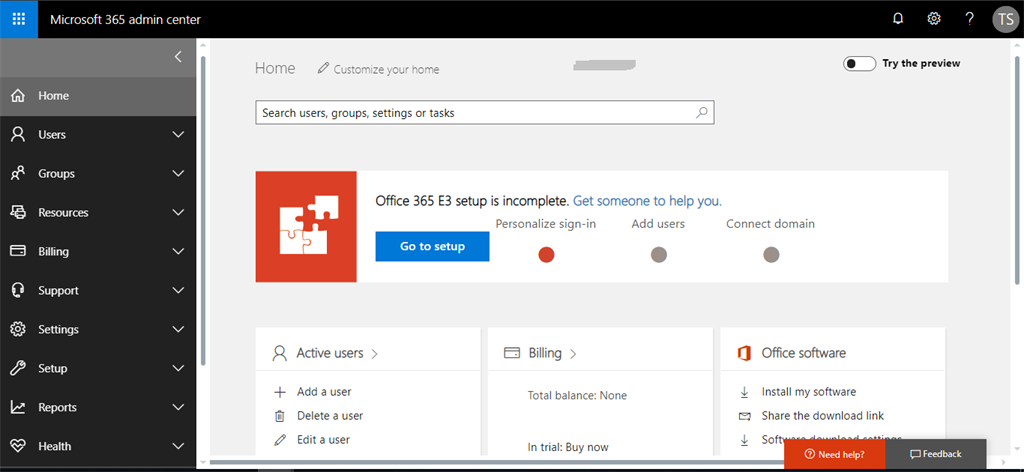The image size is (1024, 472).
Task: Click the help question mark icon
Action: 969,20
